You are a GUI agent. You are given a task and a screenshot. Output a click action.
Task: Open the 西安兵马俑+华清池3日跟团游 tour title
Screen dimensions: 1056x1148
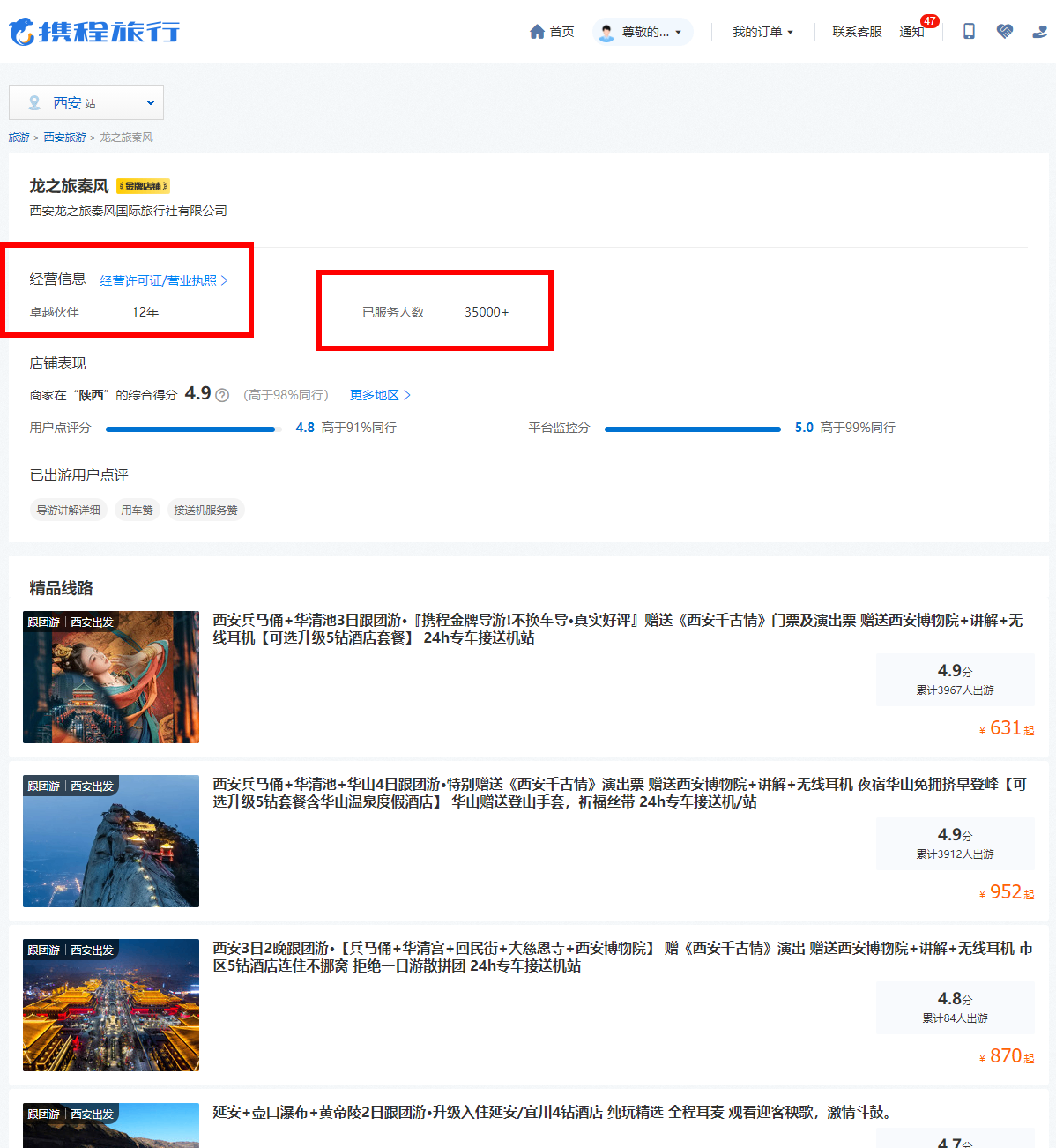(x=617, y=629)
